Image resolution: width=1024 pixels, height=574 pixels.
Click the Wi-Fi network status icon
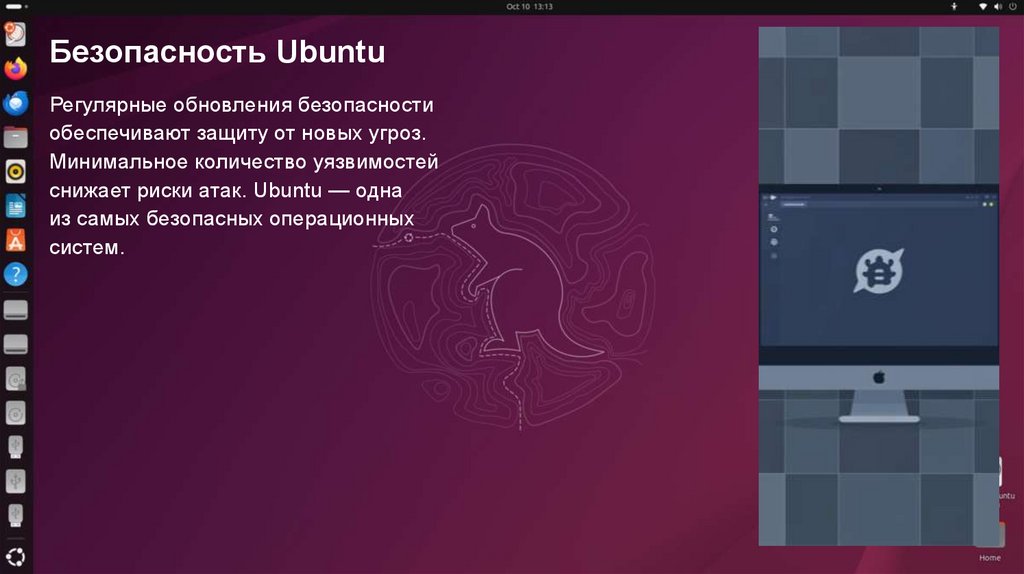tap(983, 7)
